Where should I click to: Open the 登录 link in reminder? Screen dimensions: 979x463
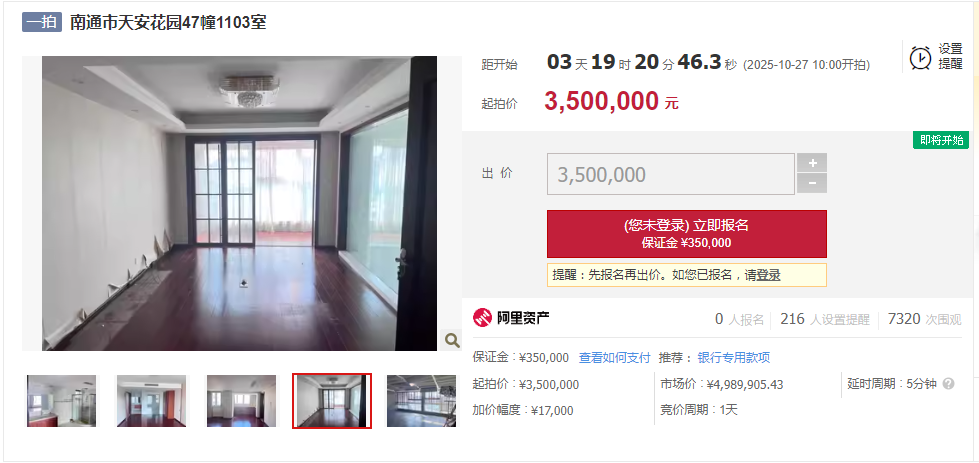(768, 275)
